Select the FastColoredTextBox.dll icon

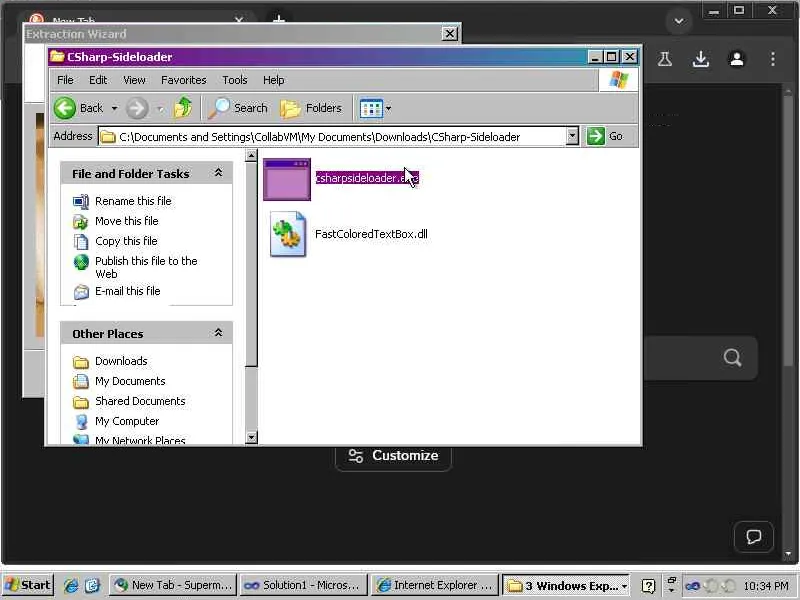tap(288, 234)
